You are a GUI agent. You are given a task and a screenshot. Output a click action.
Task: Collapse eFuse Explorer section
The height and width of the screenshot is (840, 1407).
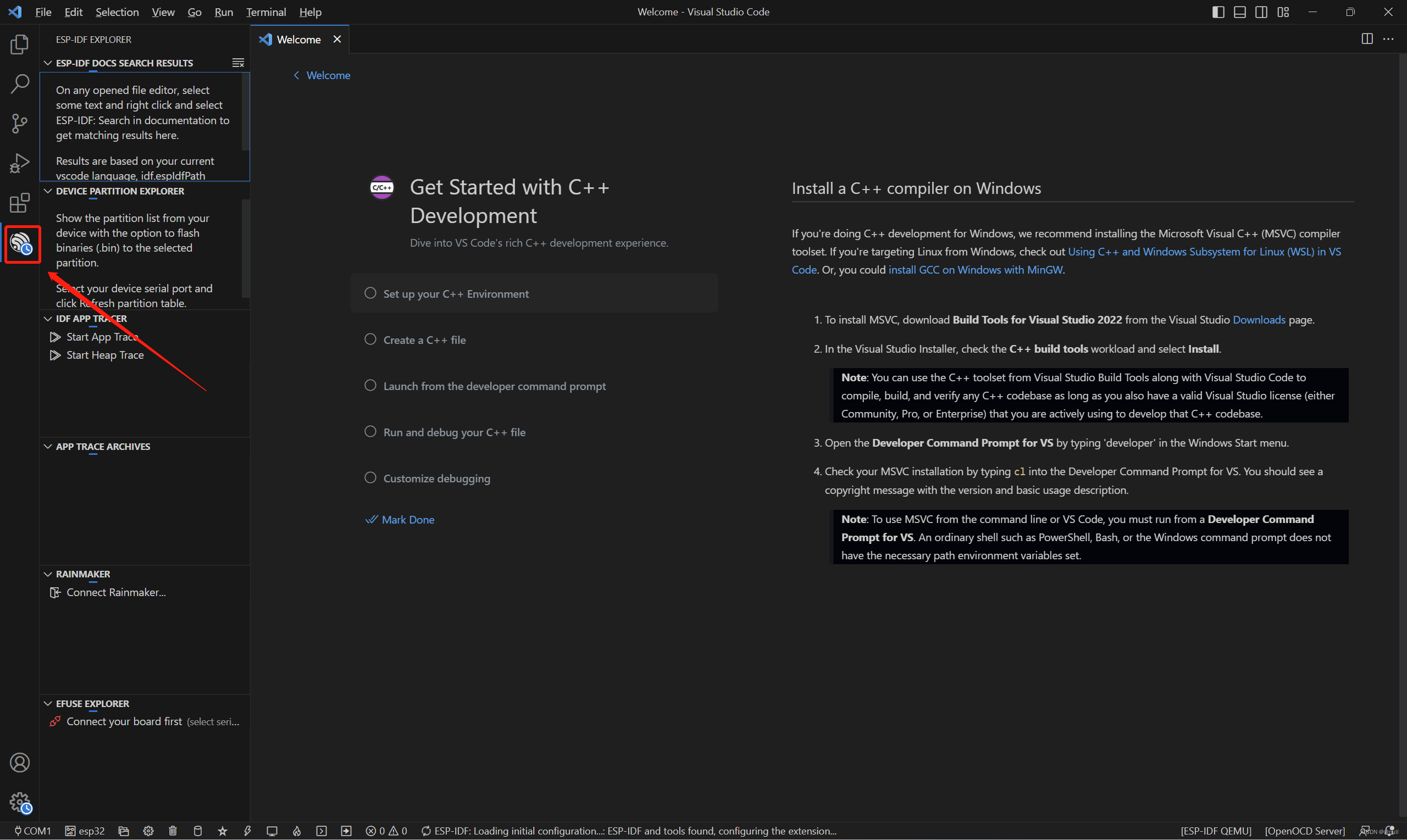tap(48, 704)
